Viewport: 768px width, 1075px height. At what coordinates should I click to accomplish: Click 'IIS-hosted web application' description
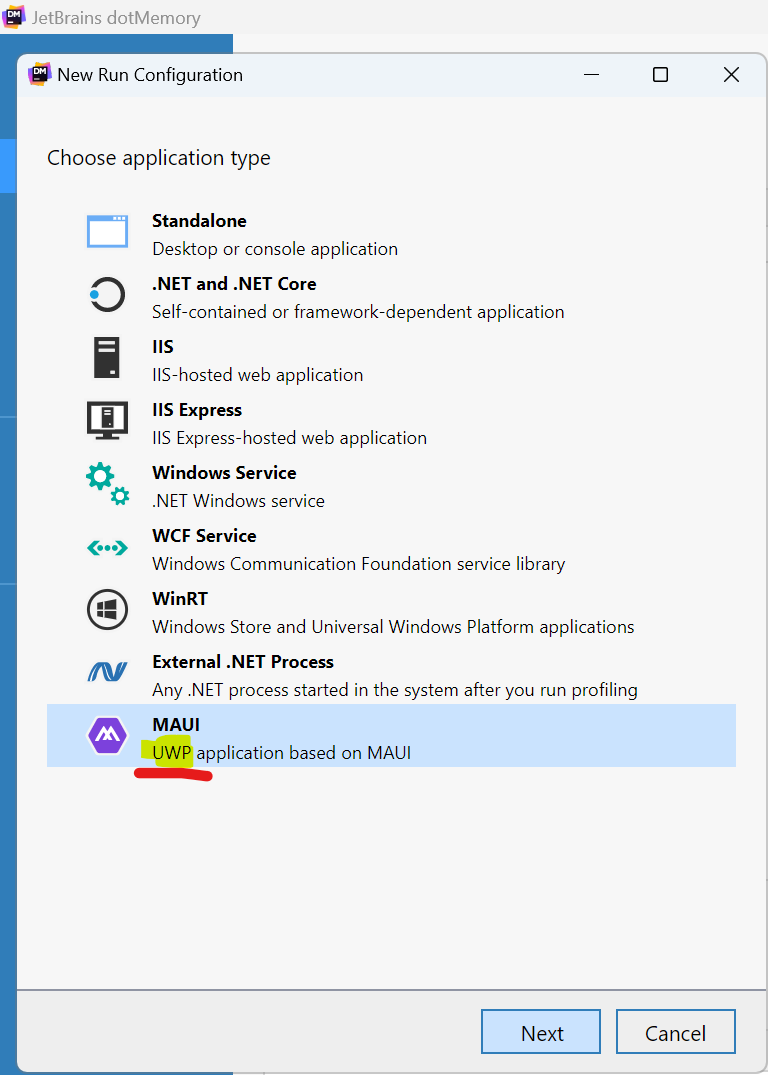258,375
